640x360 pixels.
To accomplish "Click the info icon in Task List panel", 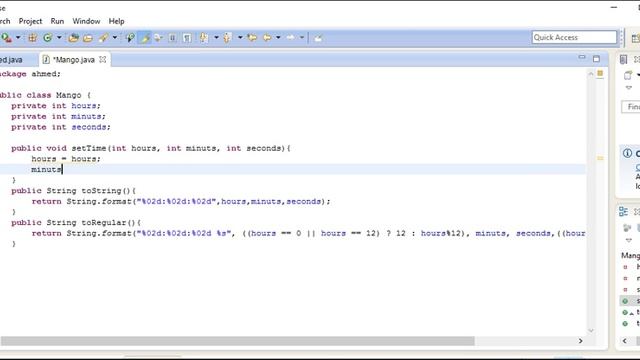I will click(627, 153).
